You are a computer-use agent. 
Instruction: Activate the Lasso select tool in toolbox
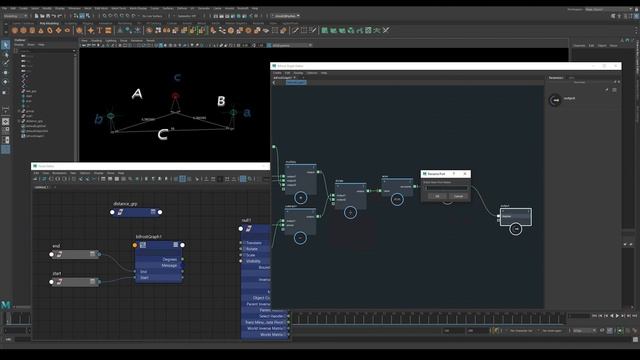[5, 54]
